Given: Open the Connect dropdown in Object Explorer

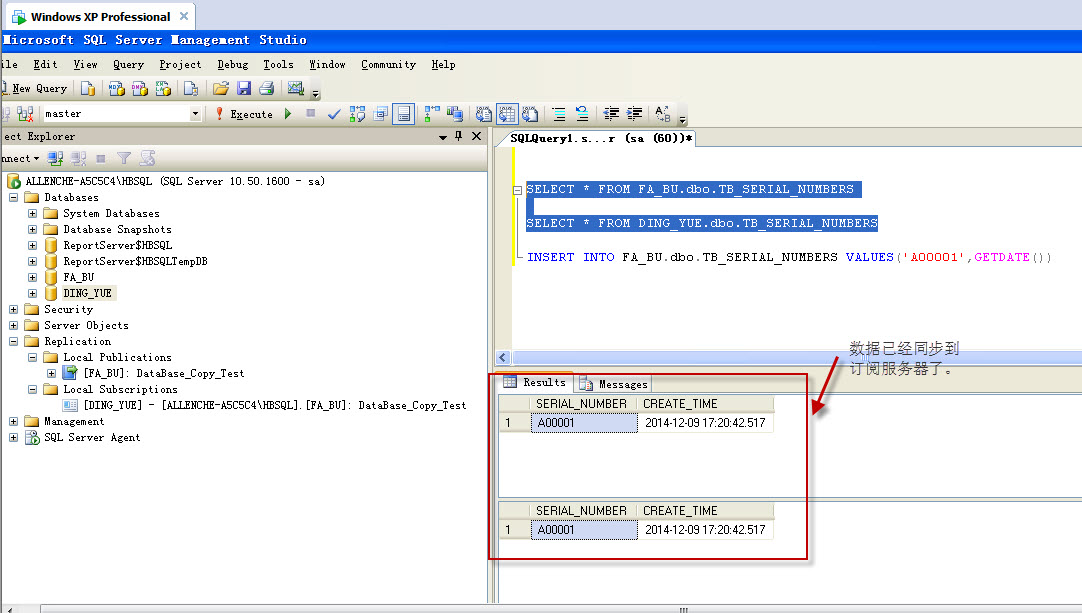Looking at the screenshot, I should [19, 159].
